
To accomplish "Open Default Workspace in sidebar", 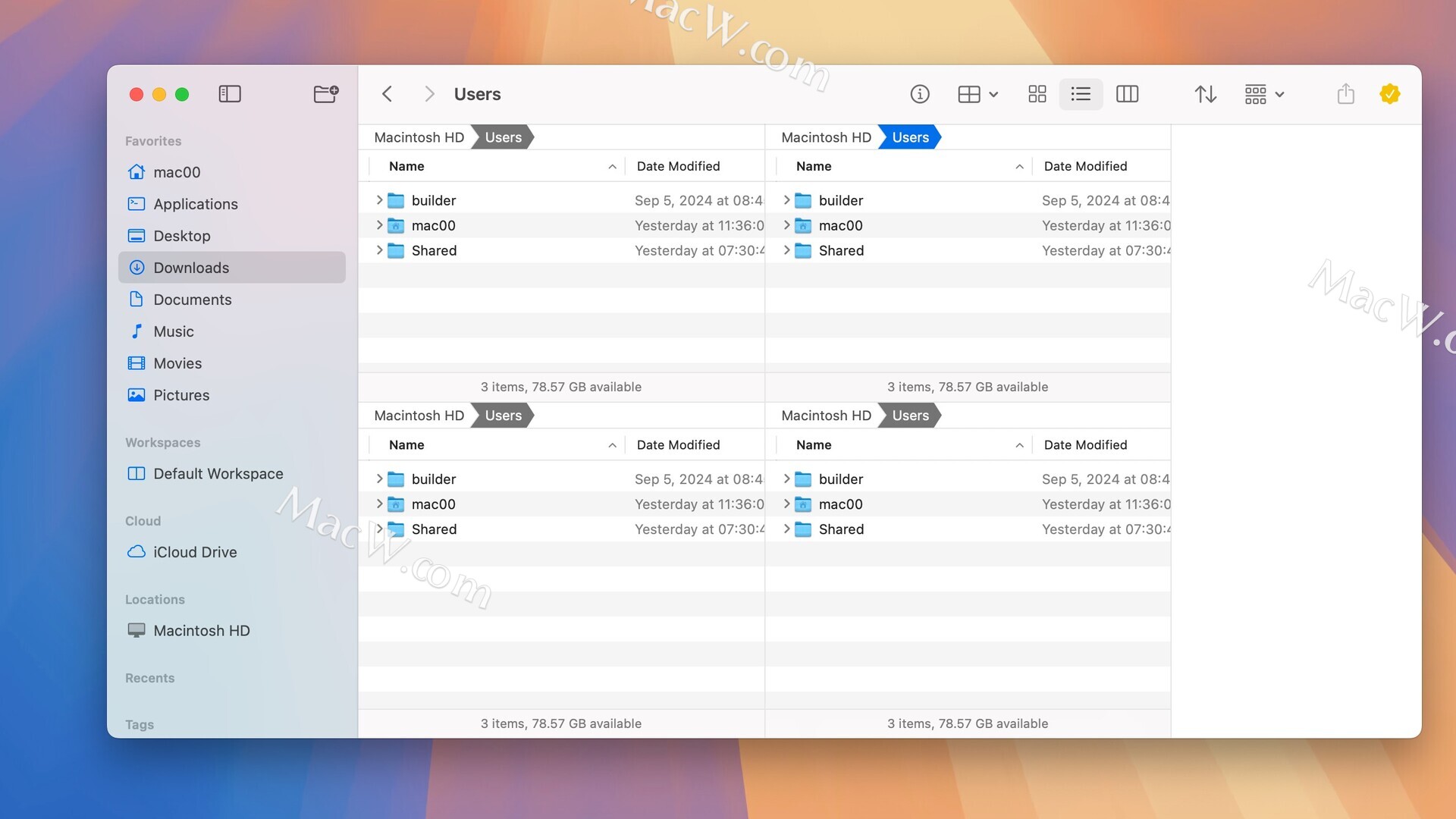I will (218, 474).
